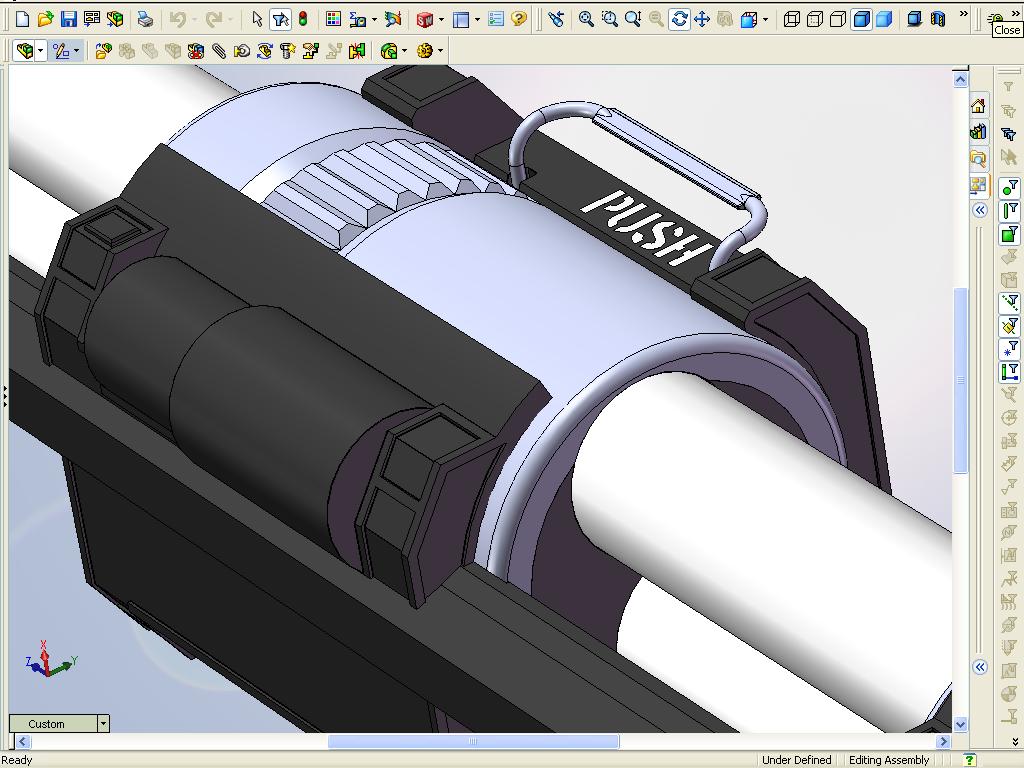The height and width of the screenshot is (768, 1024).
Task: Enable the Filter Vertices selection filter
Action: coord(1009,186)
